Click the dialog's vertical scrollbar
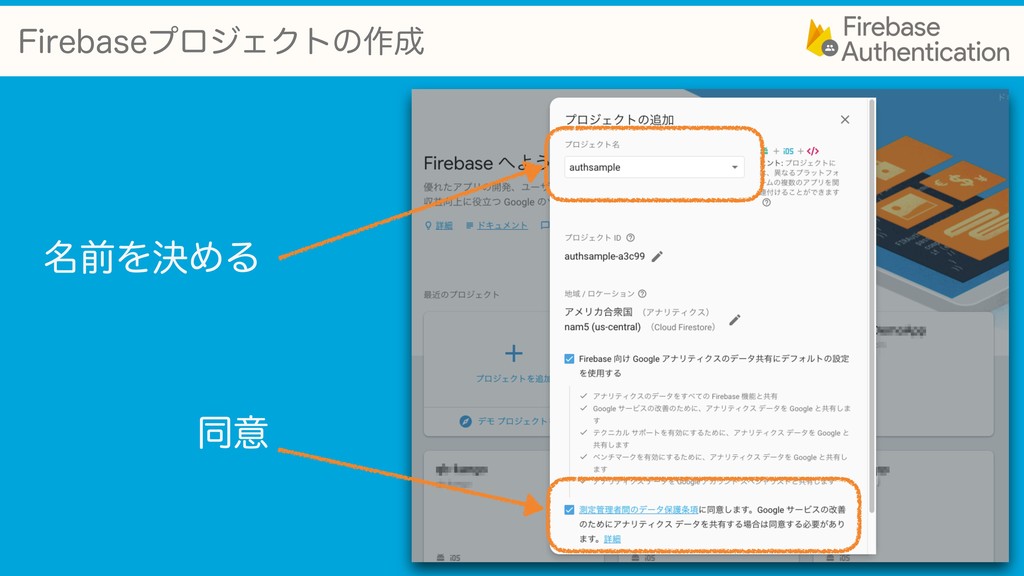 pyautogui.click(x=871, y=306)
